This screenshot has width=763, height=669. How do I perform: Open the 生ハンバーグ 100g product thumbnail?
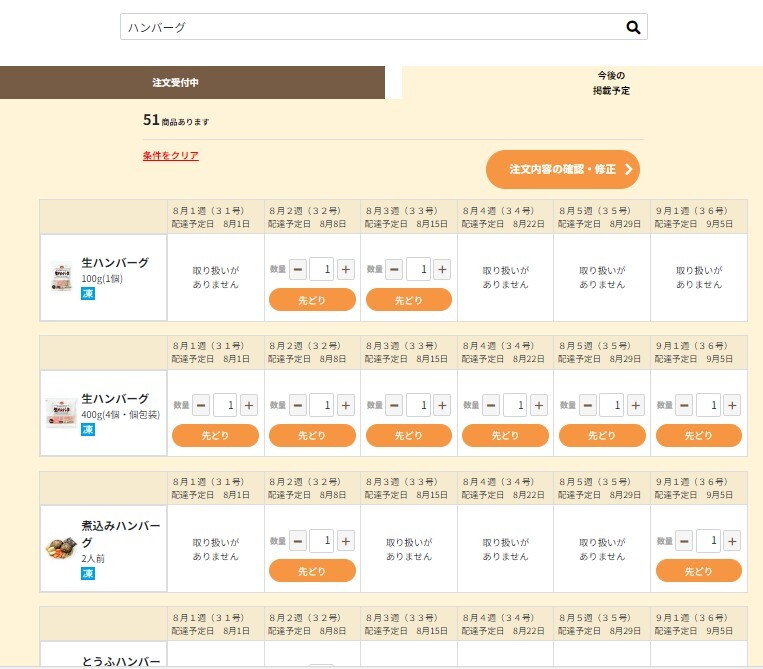61,277
